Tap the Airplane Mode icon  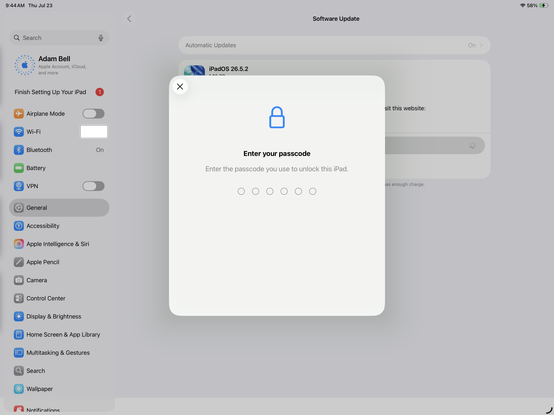[19, 114]
